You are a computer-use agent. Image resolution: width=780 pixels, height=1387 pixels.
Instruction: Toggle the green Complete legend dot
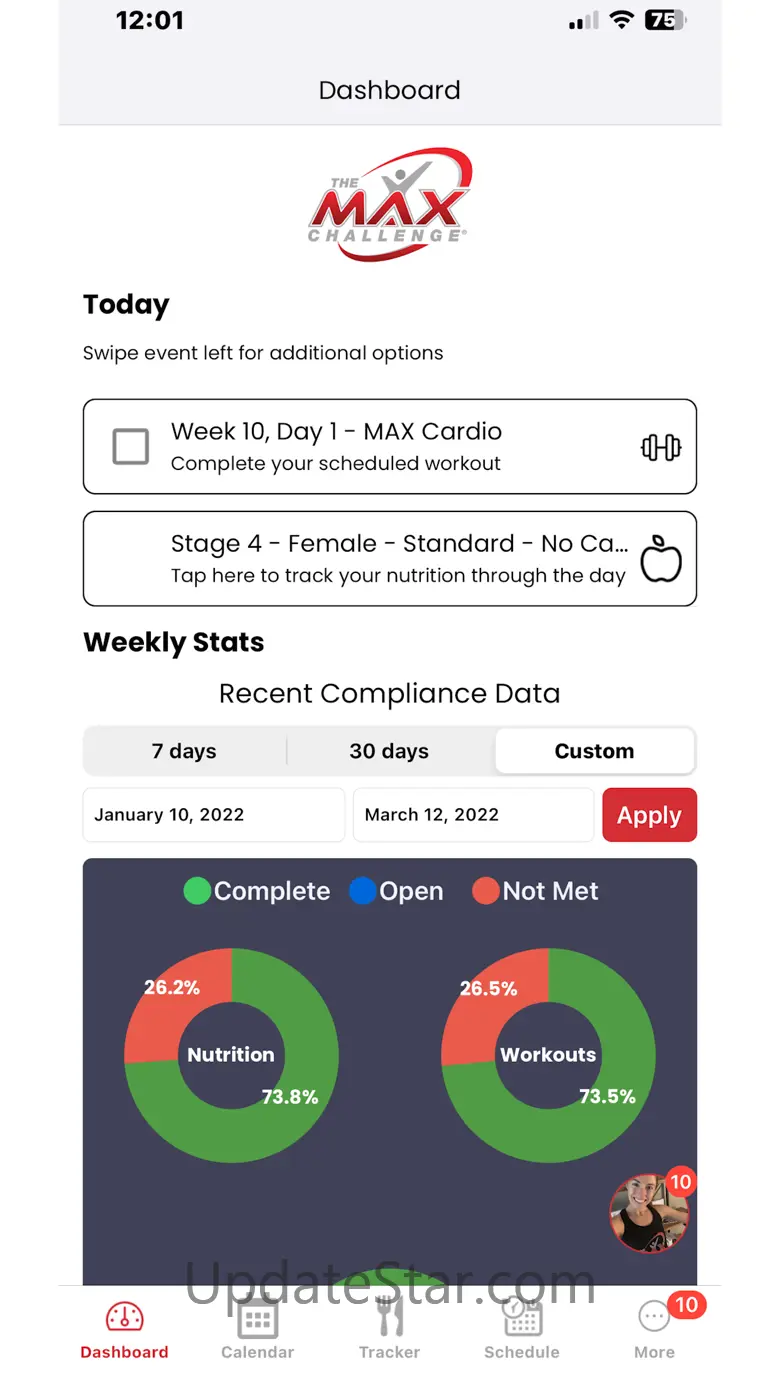pyautogui.click(x=197, y=891)
